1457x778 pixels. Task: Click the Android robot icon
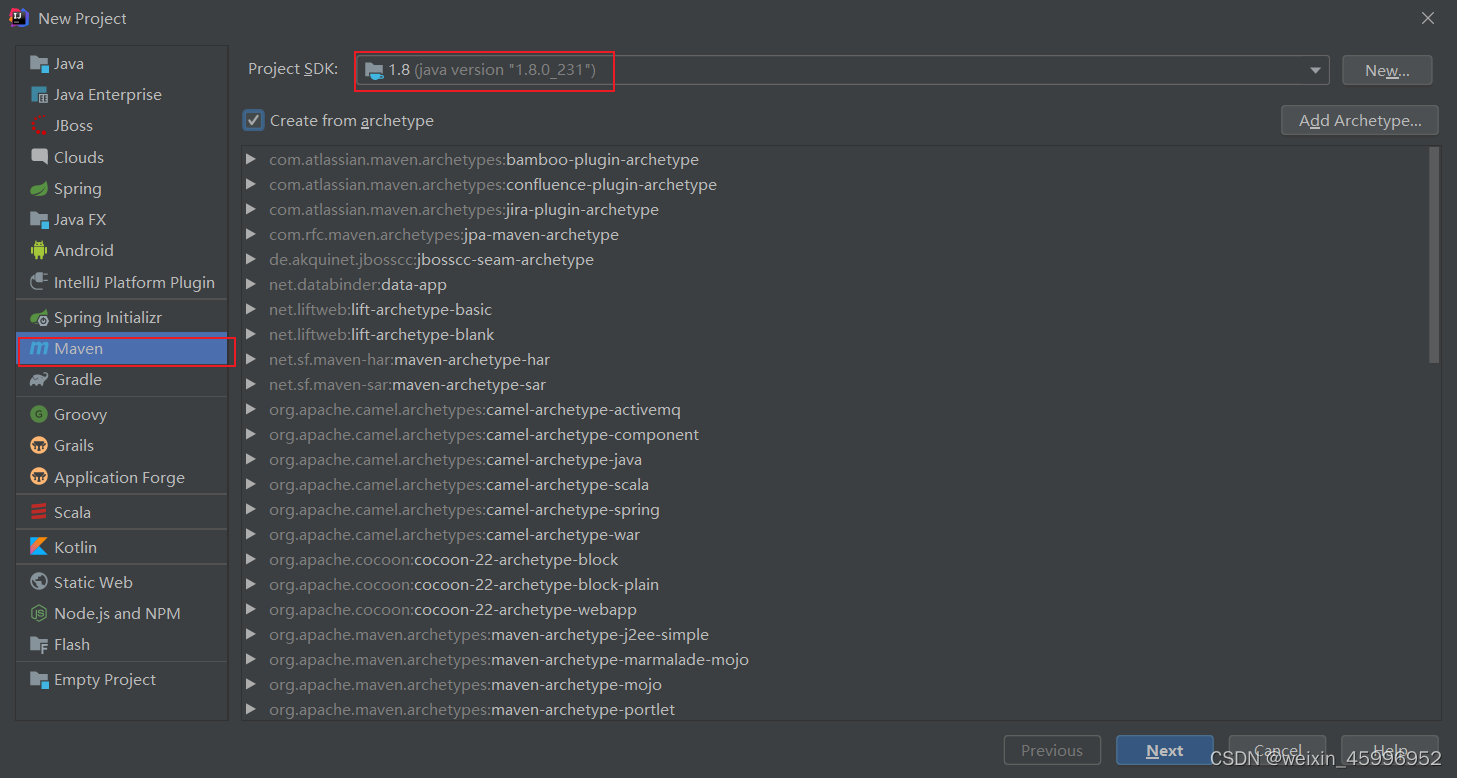coord(39,250)
